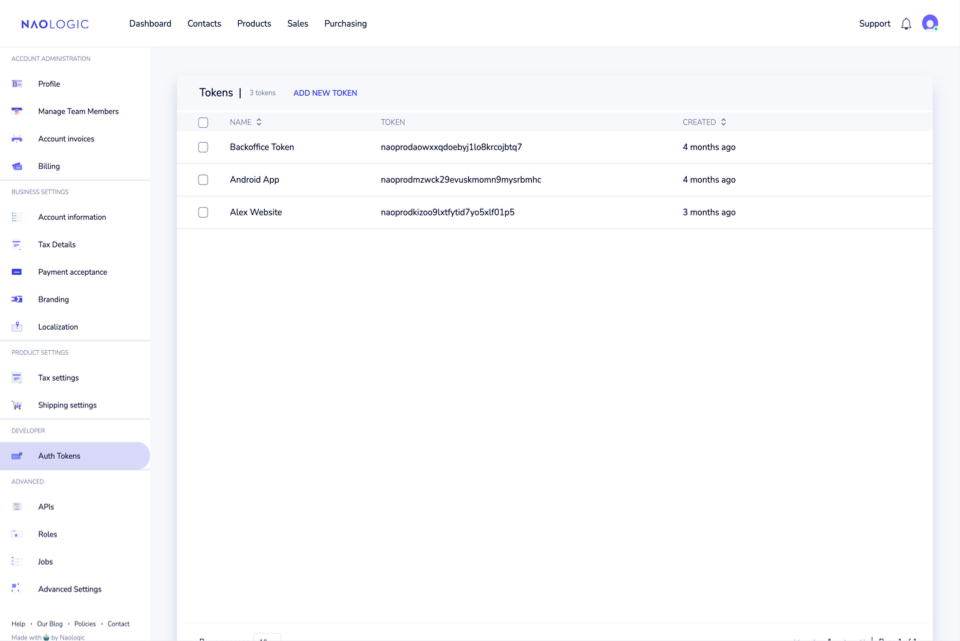Viewport: 960px width, 641px height.
Task: Open the Help footer link
Action: (18, 624)
